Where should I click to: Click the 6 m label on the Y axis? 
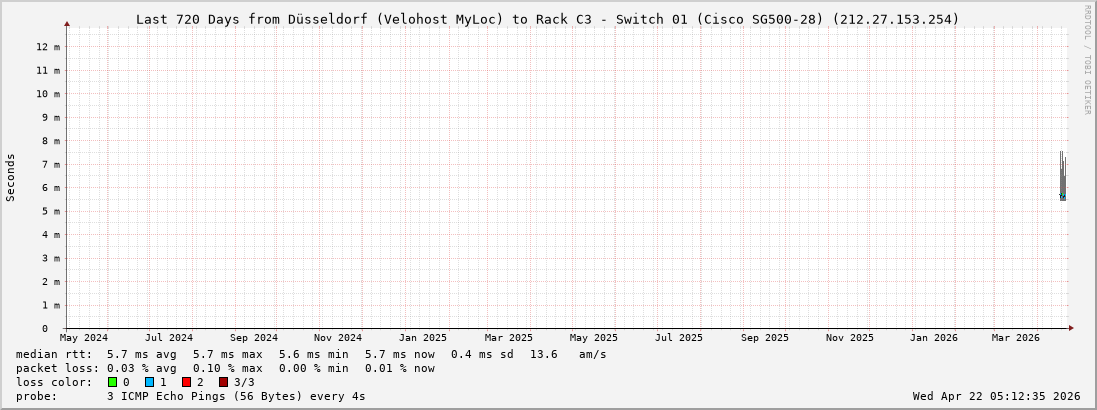51,188
